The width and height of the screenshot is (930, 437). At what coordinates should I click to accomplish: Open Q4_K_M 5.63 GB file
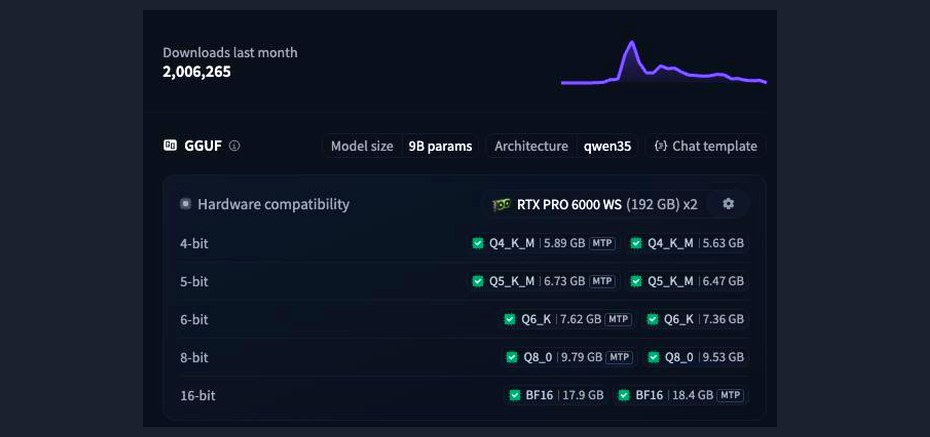(x=687, y=243)
